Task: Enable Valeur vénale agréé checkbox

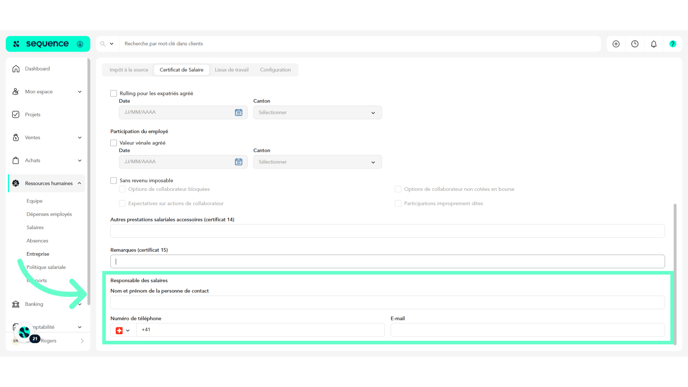Action: (114, 143)
